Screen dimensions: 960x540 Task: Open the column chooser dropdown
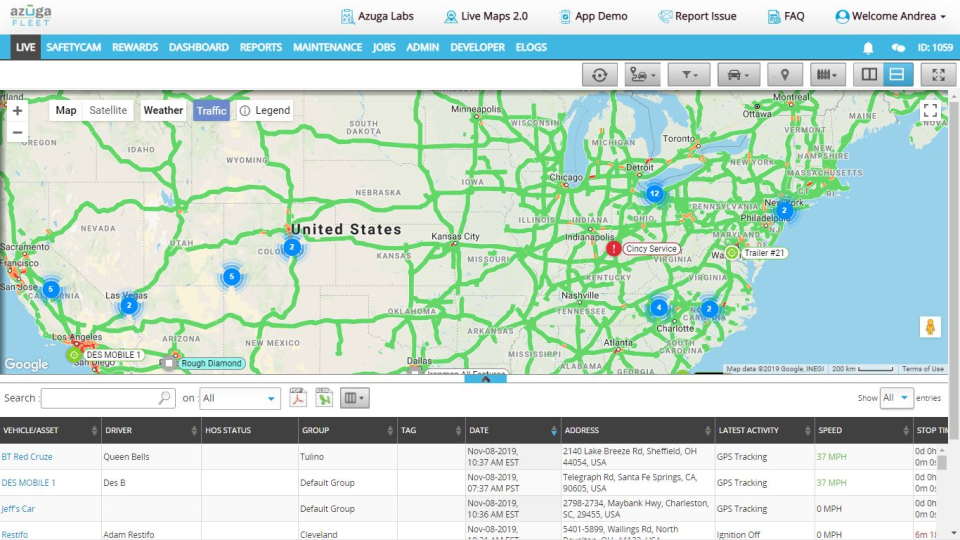point(354,398)
